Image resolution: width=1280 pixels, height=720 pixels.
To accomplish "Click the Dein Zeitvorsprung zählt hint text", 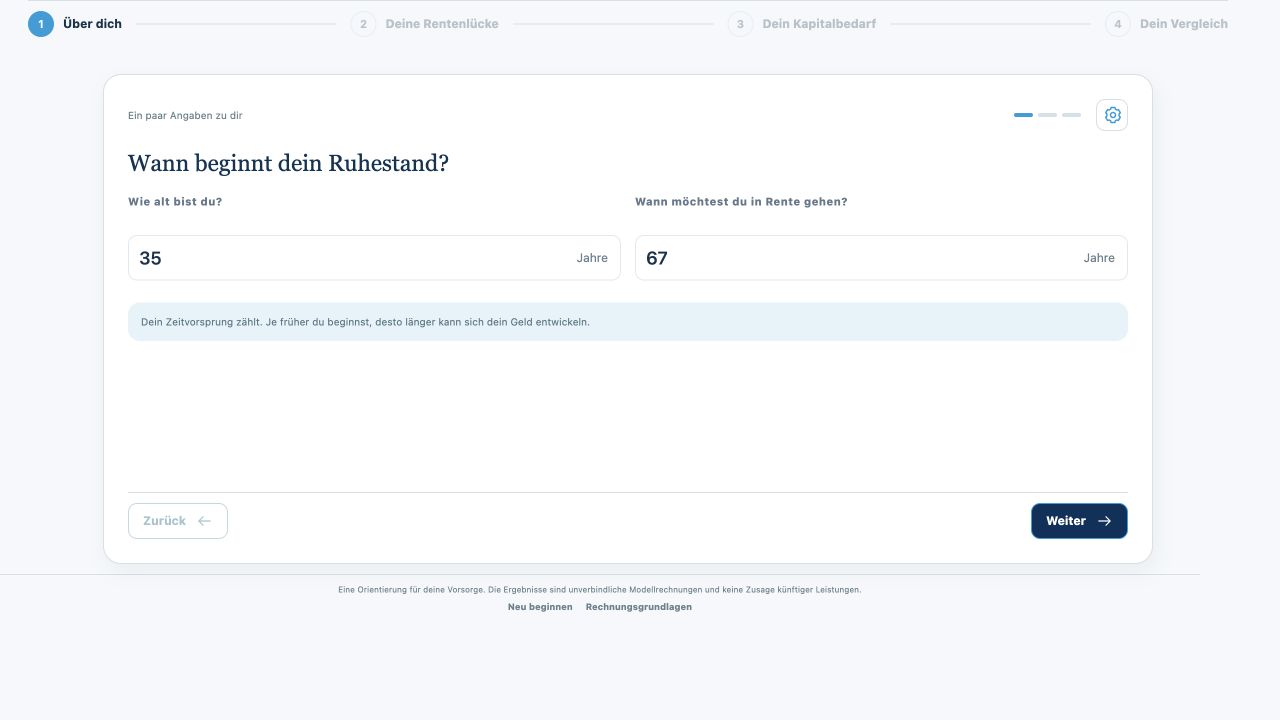I will 365,322.
